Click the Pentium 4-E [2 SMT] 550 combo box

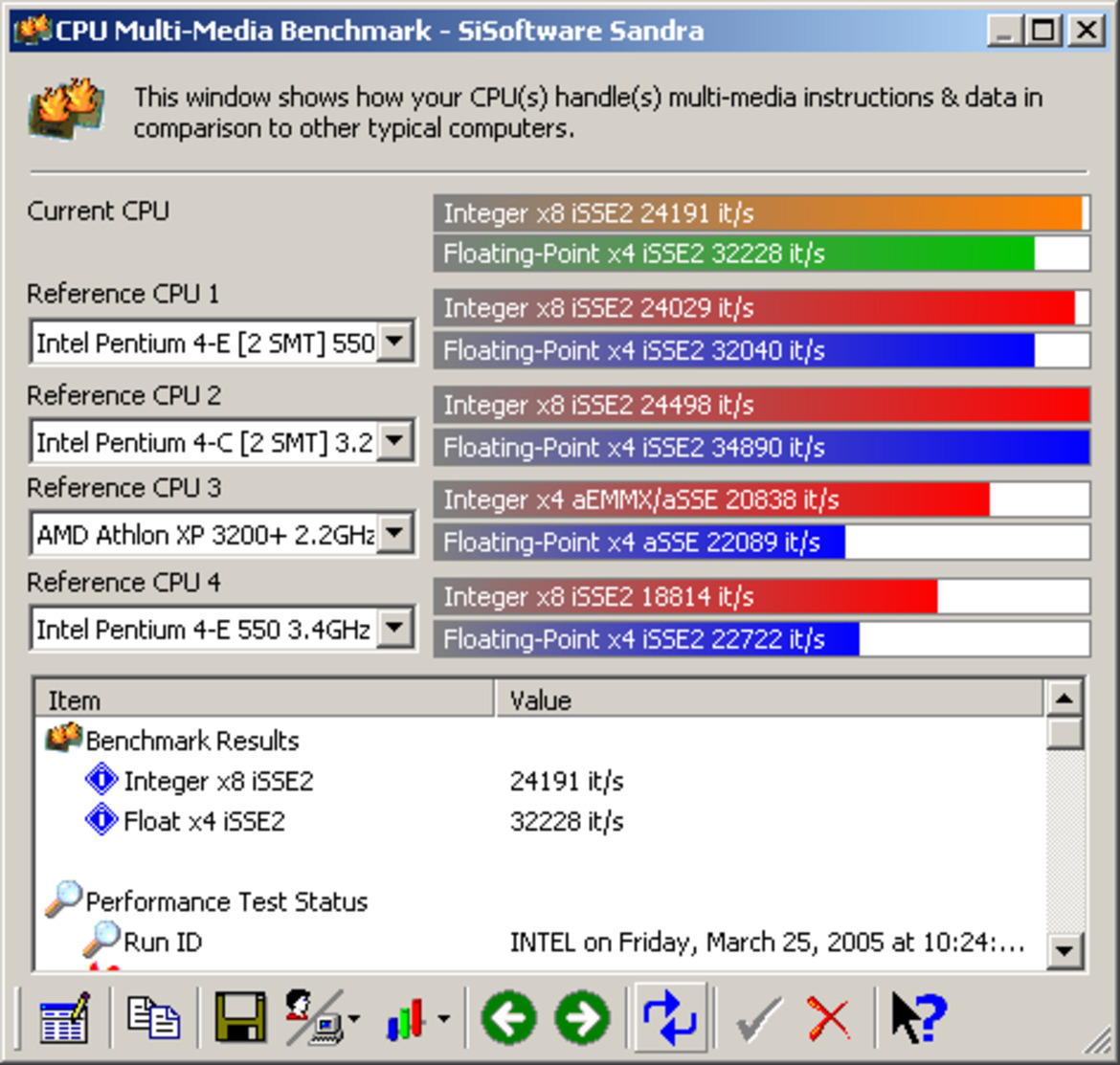[223, 343]
